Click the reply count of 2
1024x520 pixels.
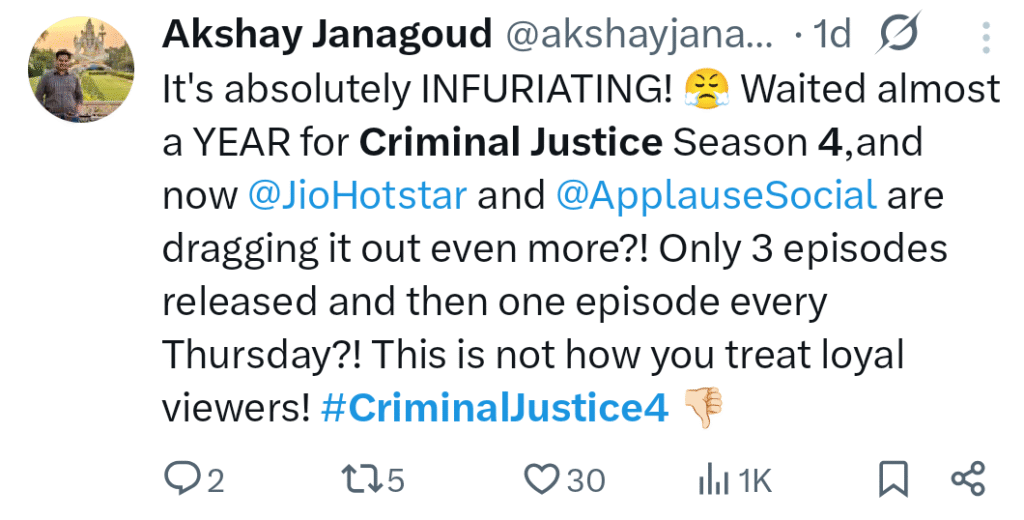(x=215, y=481)
